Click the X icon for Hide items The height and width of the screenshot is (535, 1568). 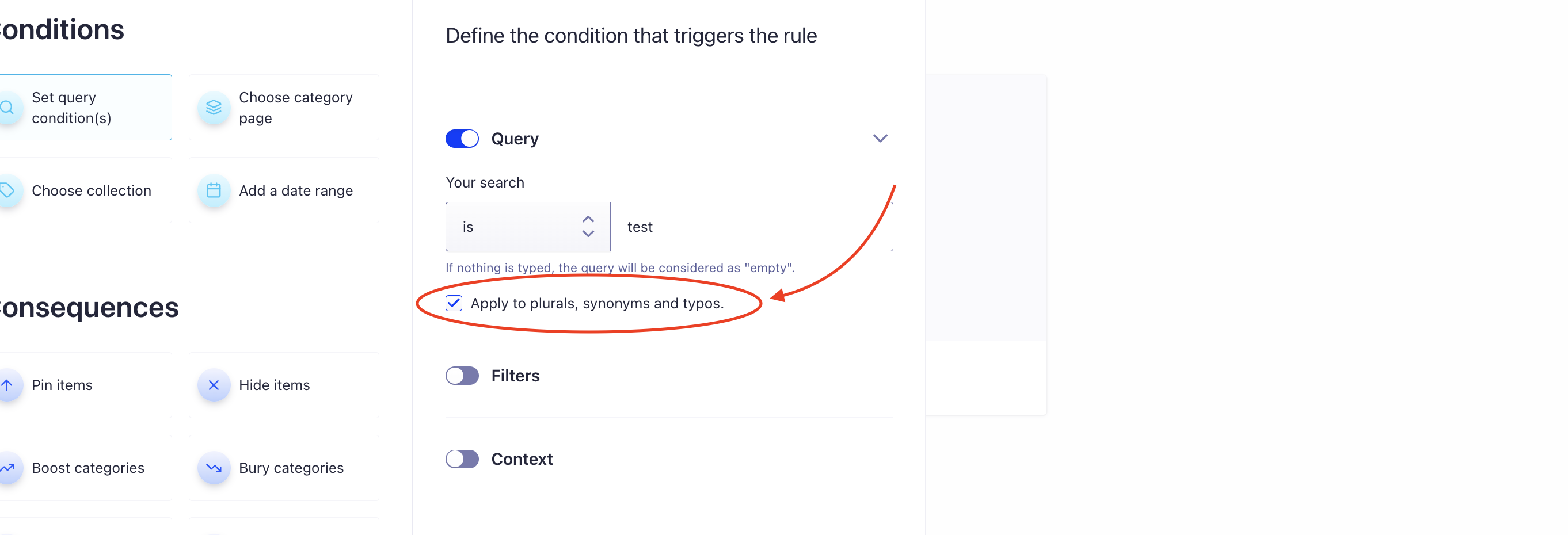(214, 385)
